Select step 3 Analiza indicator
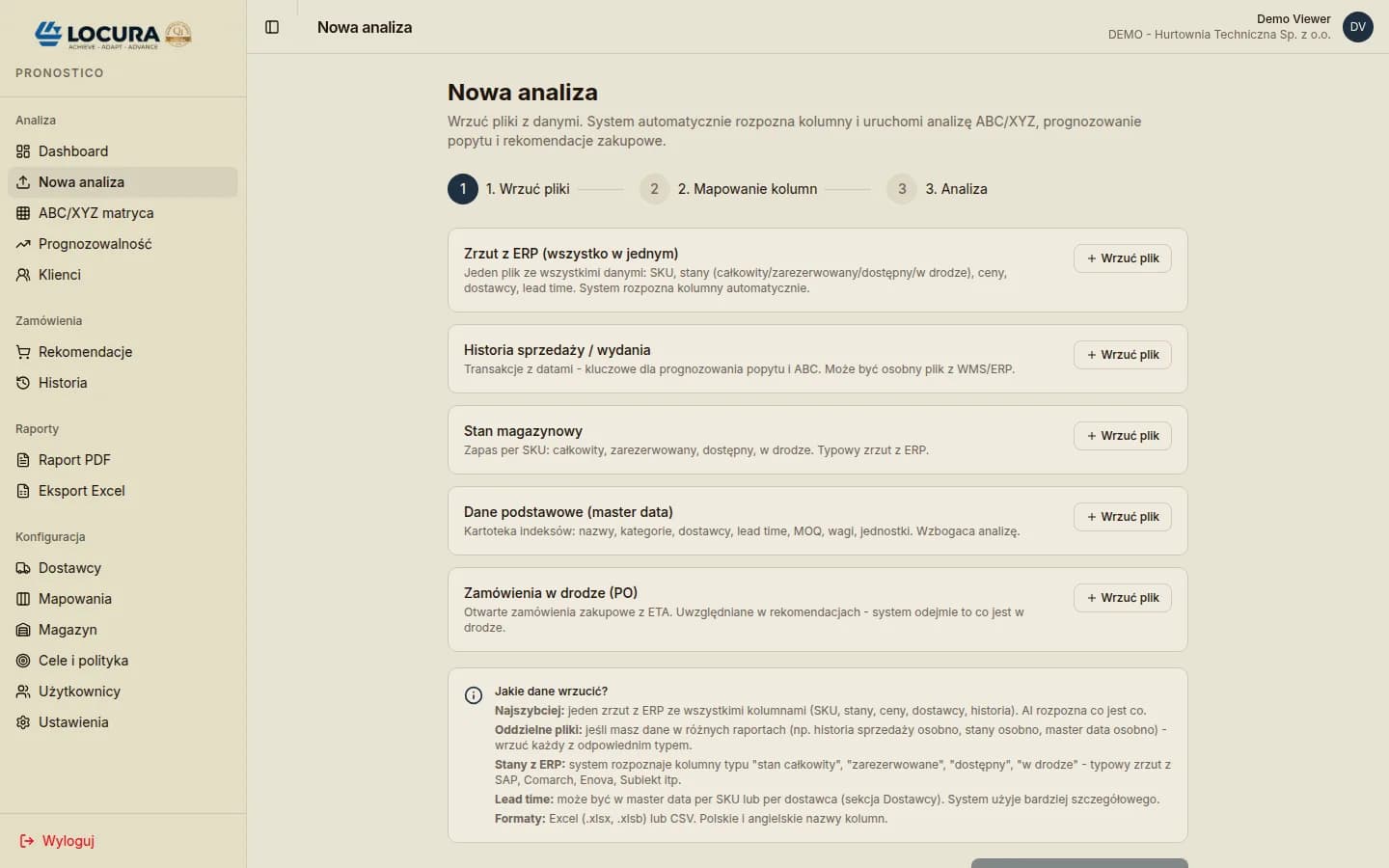Screen dimensions: 1389x868 point(902,189)
